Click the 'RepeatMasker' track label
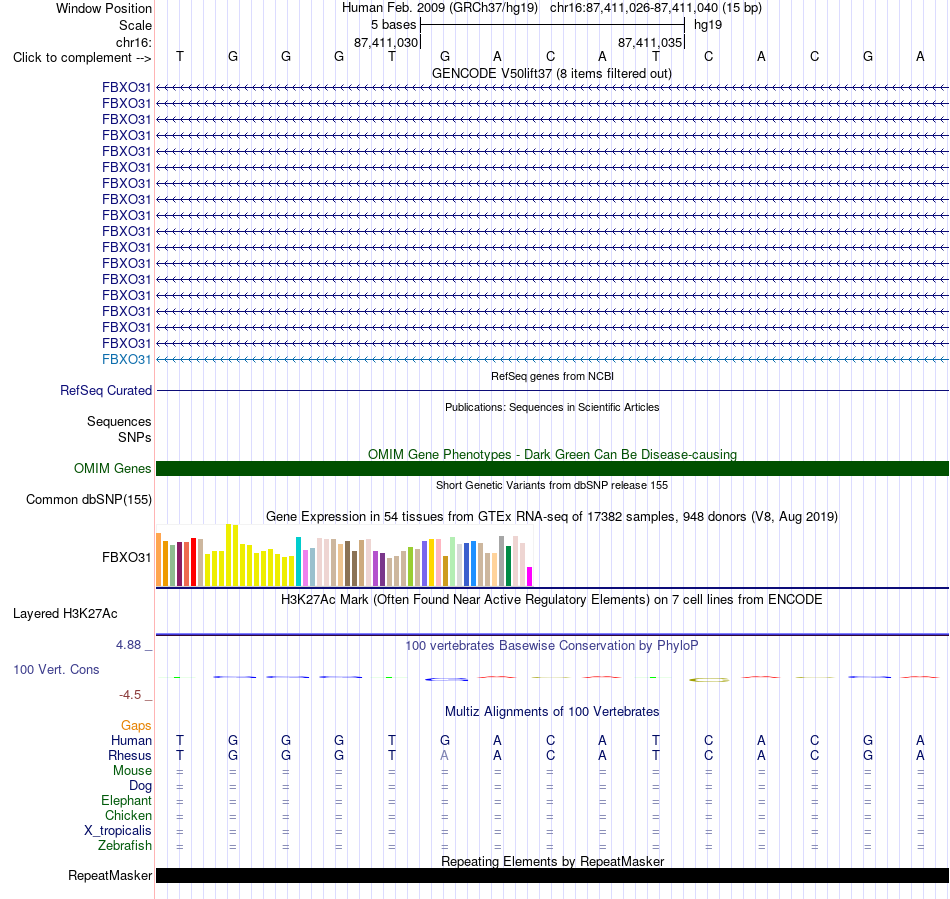The height and width of the screenshot is (899, 950). [110, 876]
